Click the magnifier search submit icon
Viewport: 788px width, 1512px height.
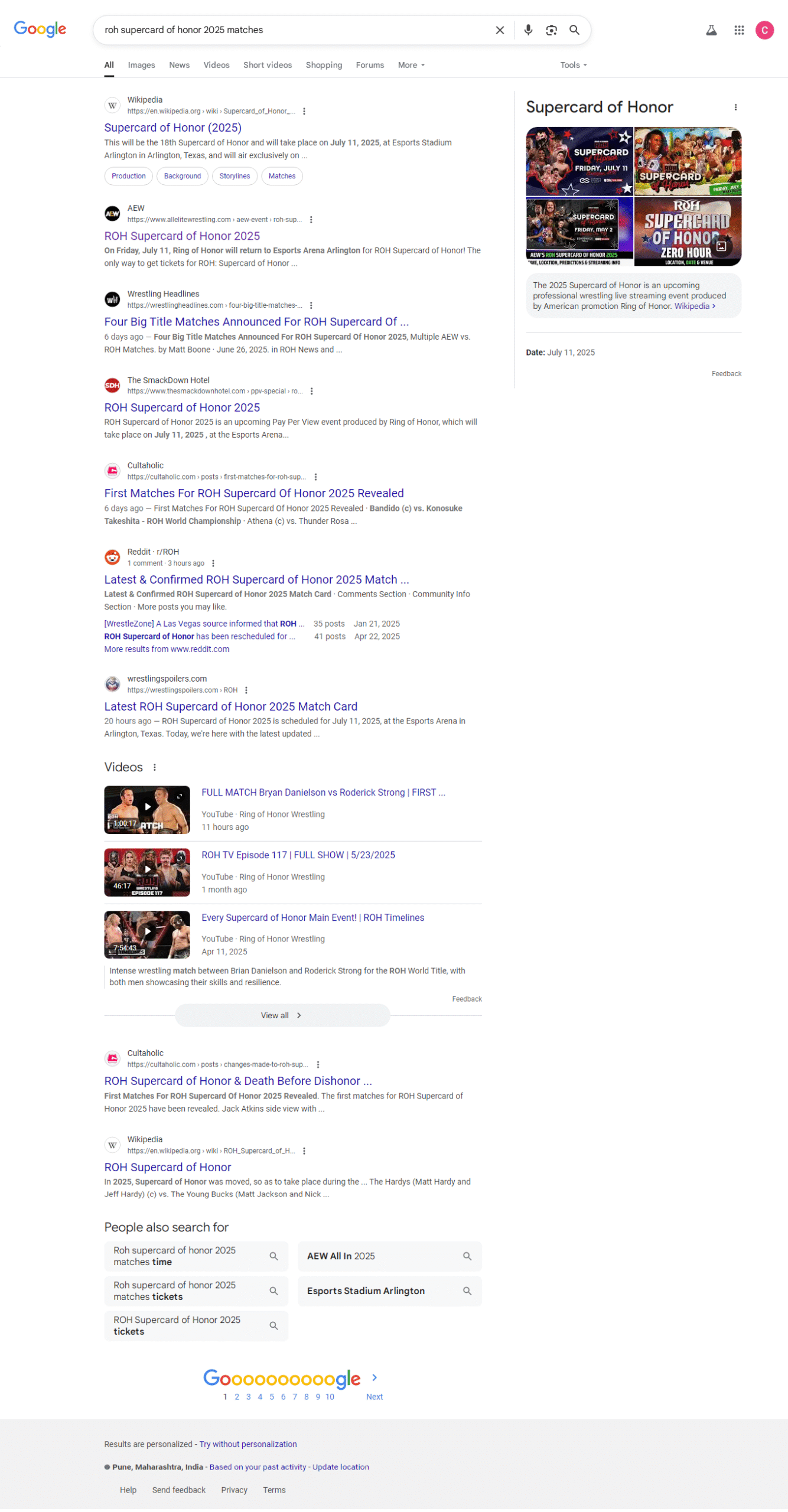(x=574, y=30)
